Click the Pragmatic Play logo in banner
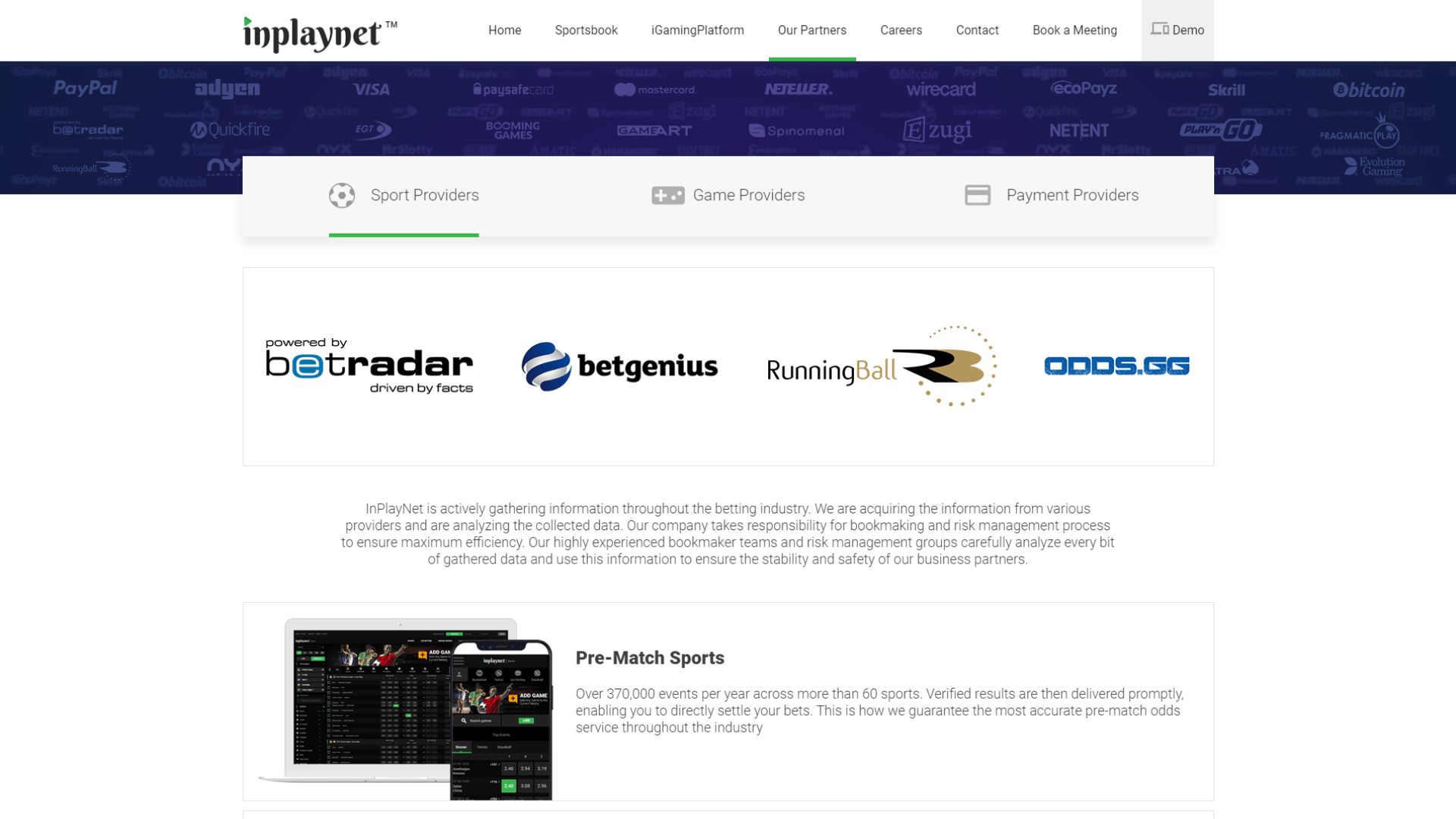 [1360, 131]
